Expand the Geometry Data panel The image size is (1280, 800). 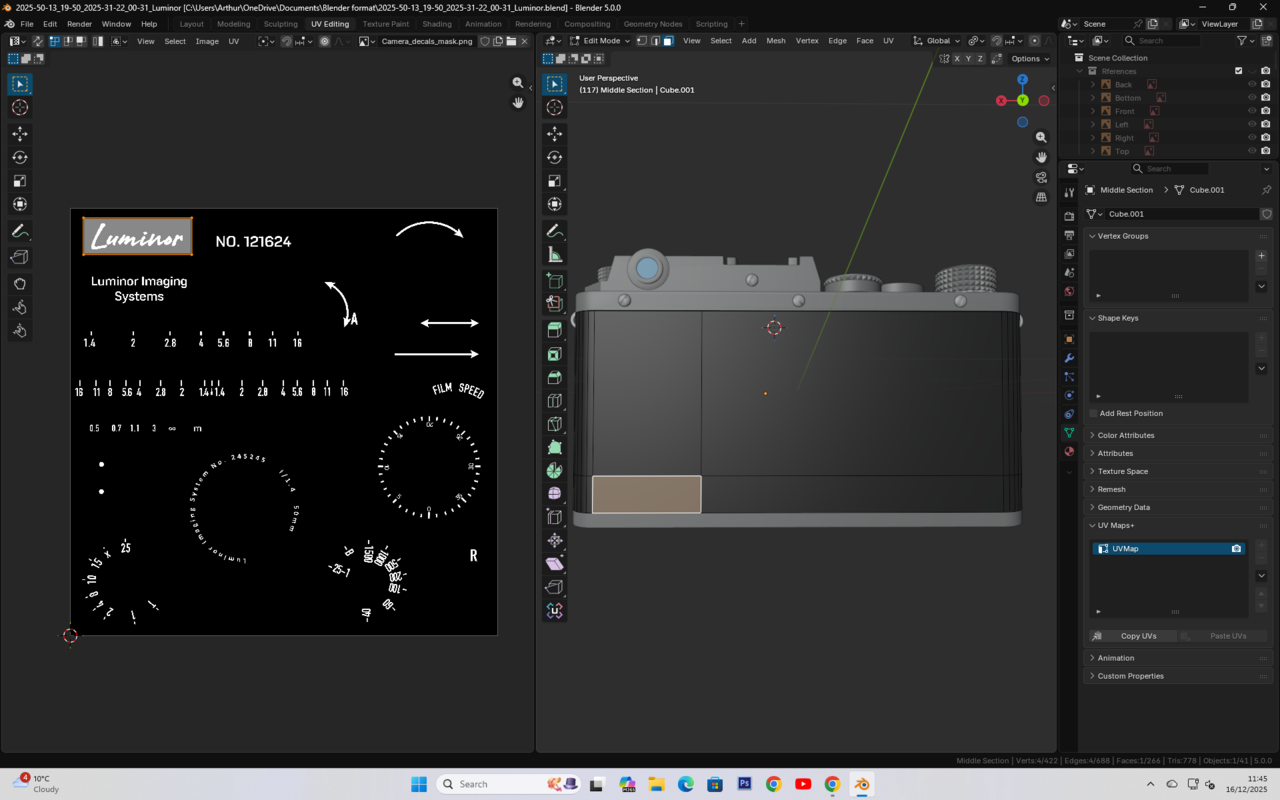coord(1123,507)
